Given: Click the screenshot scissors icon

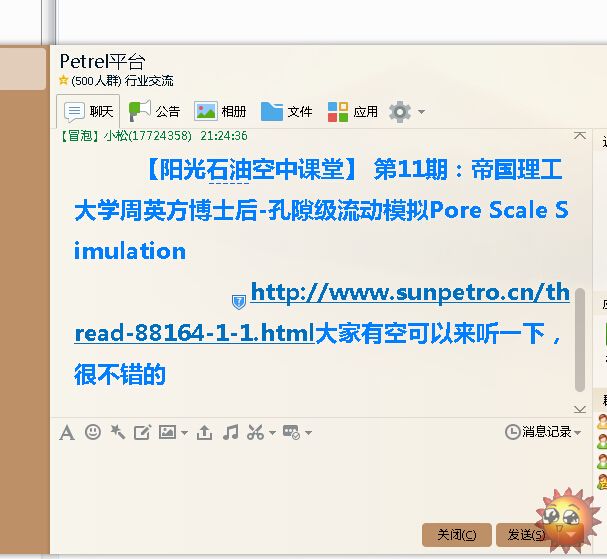Looking at the screenshot, I should coord(255,432).
